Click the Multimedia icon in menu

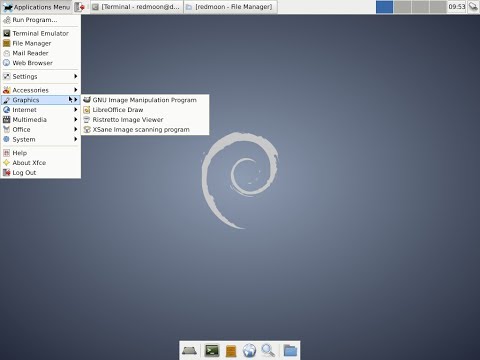(x=7, y=120)
